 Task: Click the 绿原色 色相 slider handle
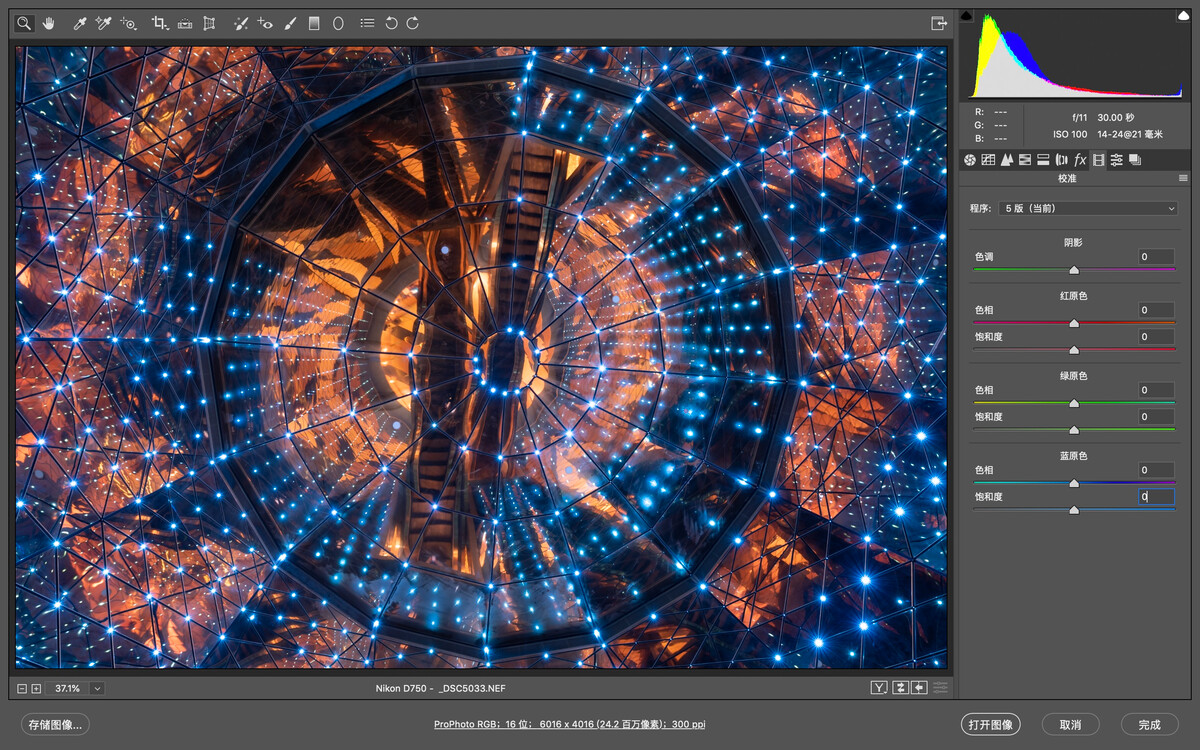[x=1074, y=403]
